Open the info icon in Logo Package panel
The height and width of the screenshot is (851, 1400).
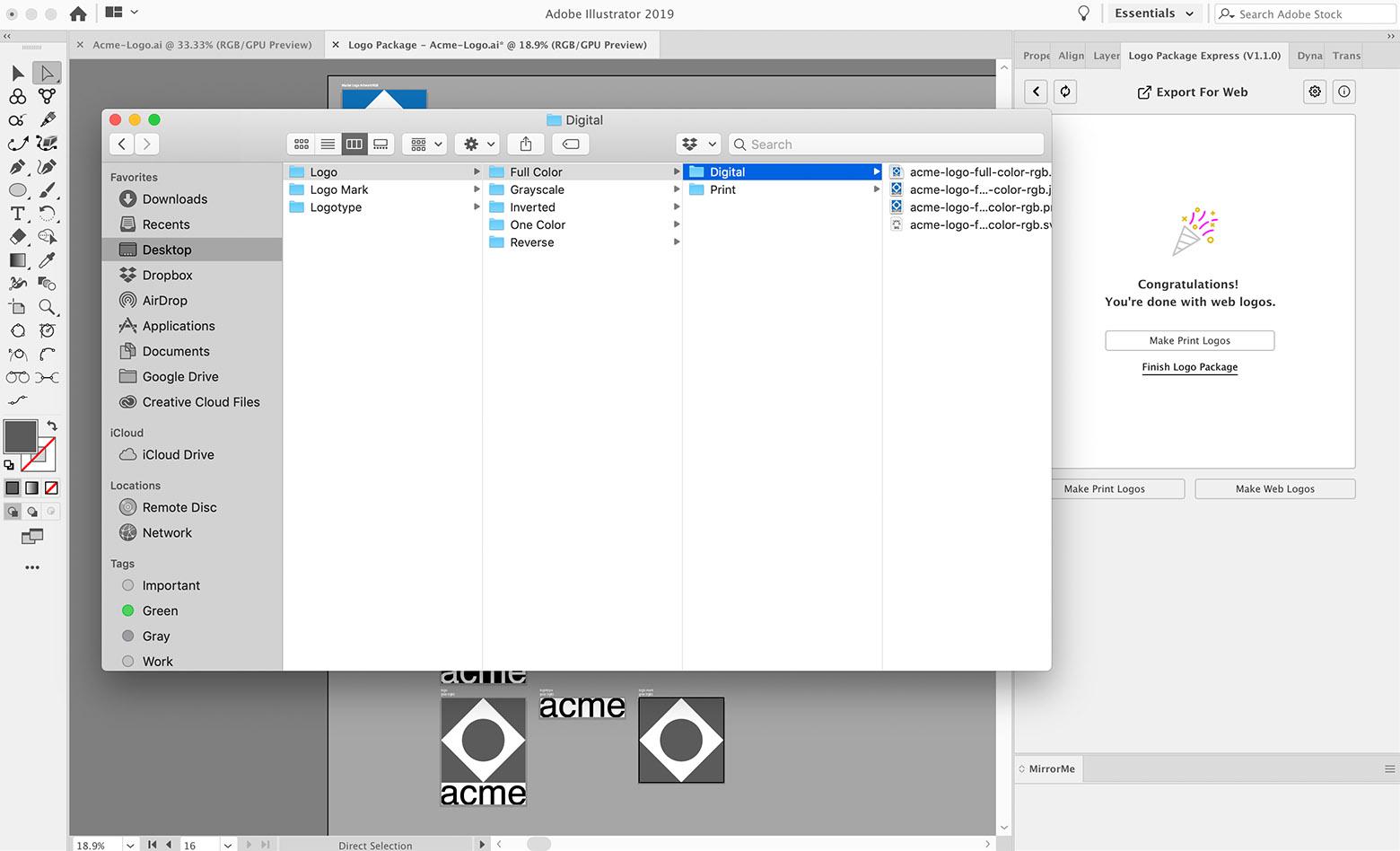click(1343, 92)
